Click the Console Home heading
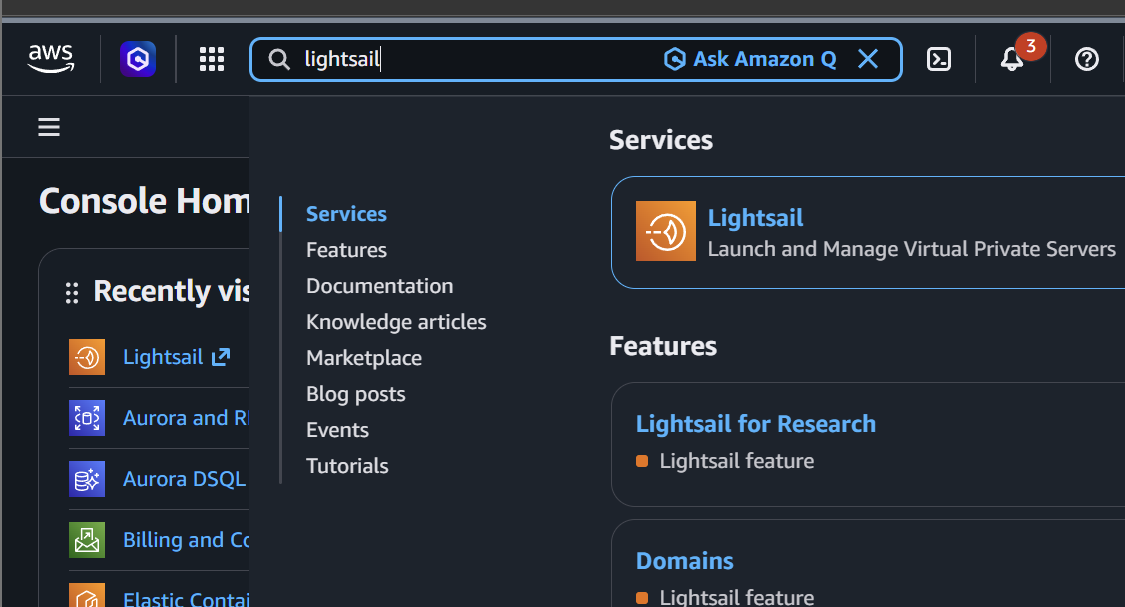 [x=143, y=200]
